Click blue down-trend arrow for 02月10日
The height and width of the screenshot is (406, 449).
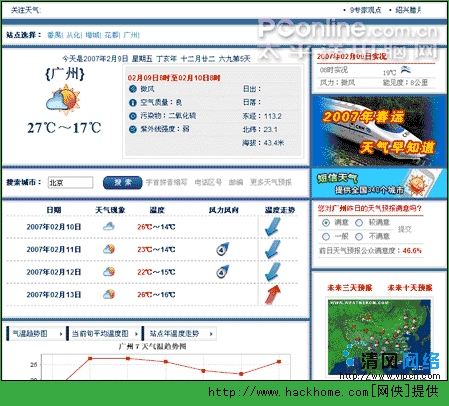tap(273, 227)
